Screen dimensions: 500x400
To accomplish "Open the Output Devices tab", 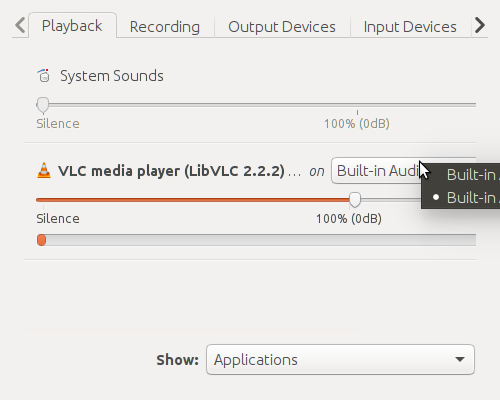I will 282,27.
